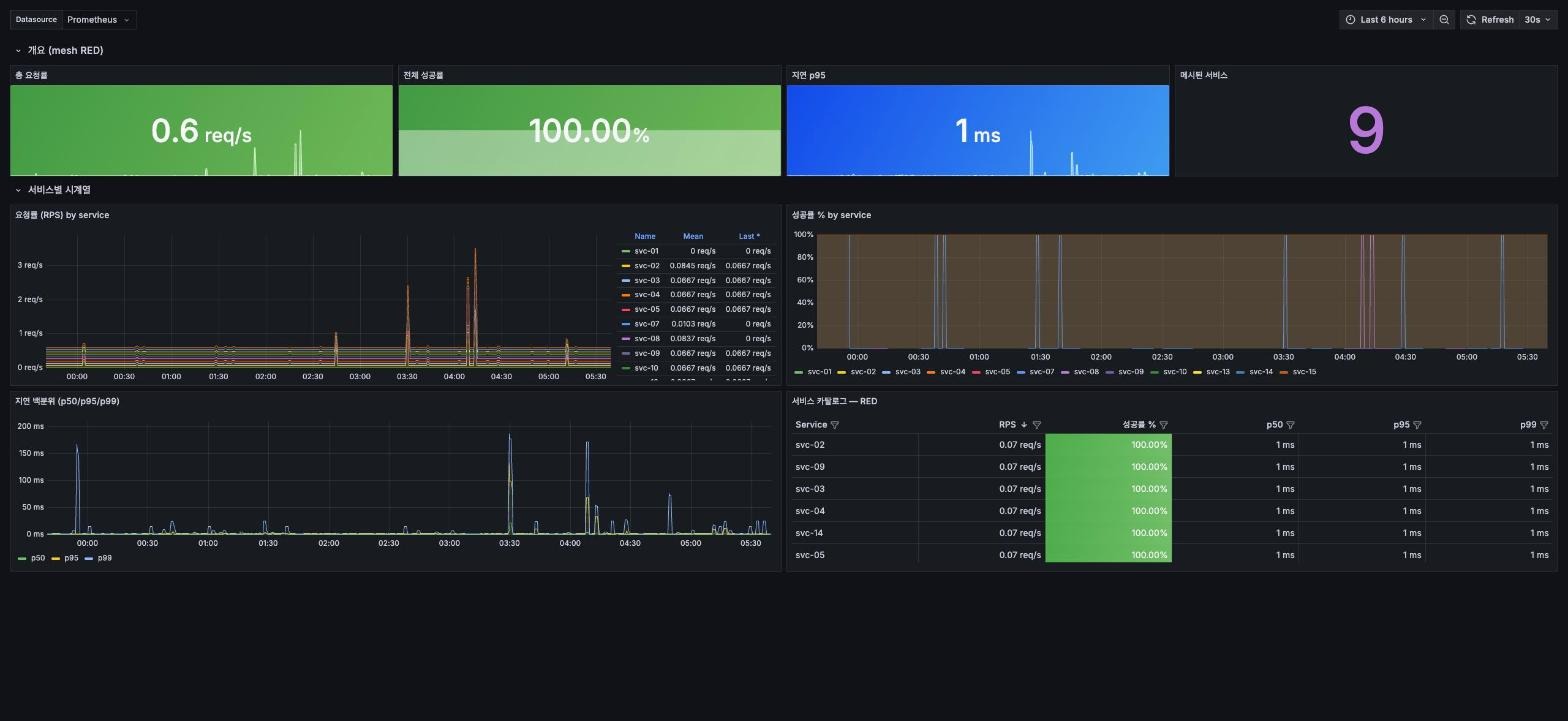Viewport: 1568px width, 721px height.
Task: Open the 총 요청률 panel title
Action: tap(31, 75)
